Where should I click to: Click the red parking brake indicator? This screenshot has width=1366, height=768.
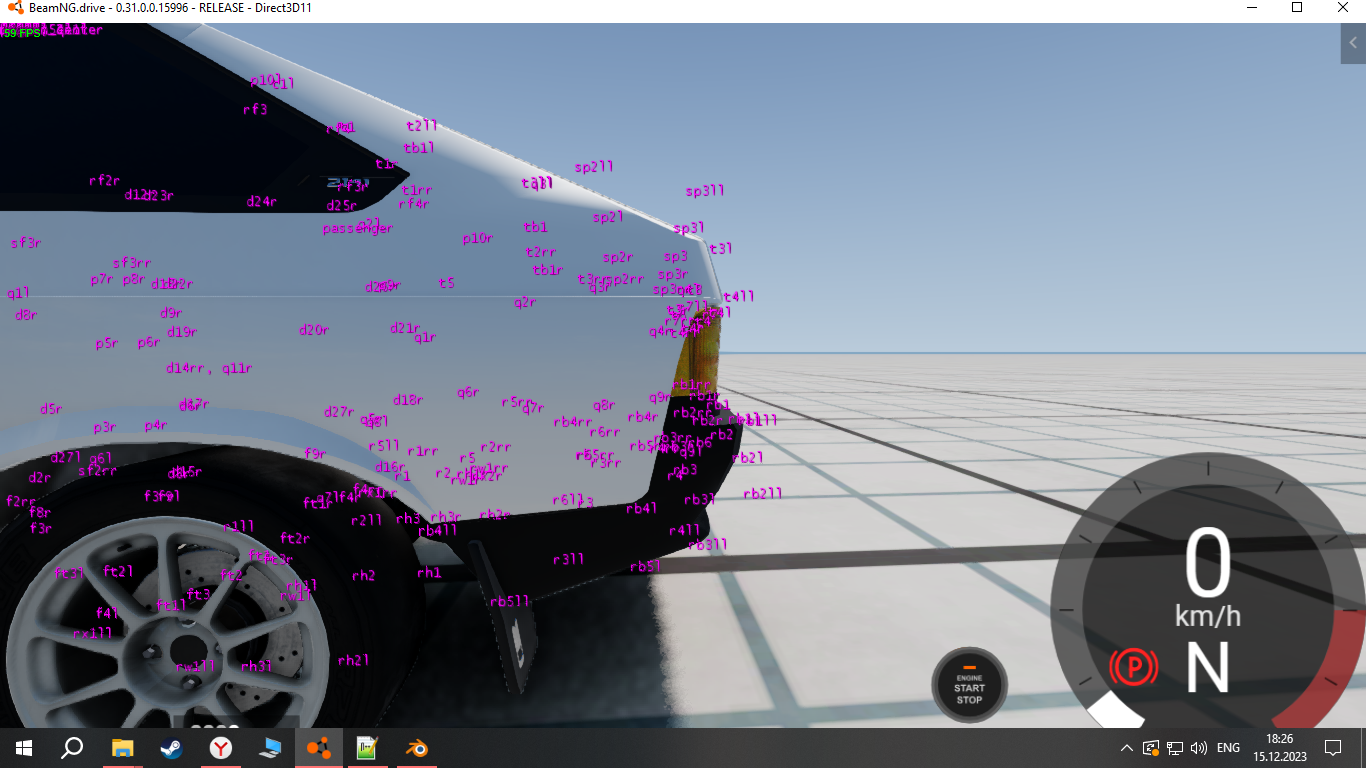[x=1132, y=666]
